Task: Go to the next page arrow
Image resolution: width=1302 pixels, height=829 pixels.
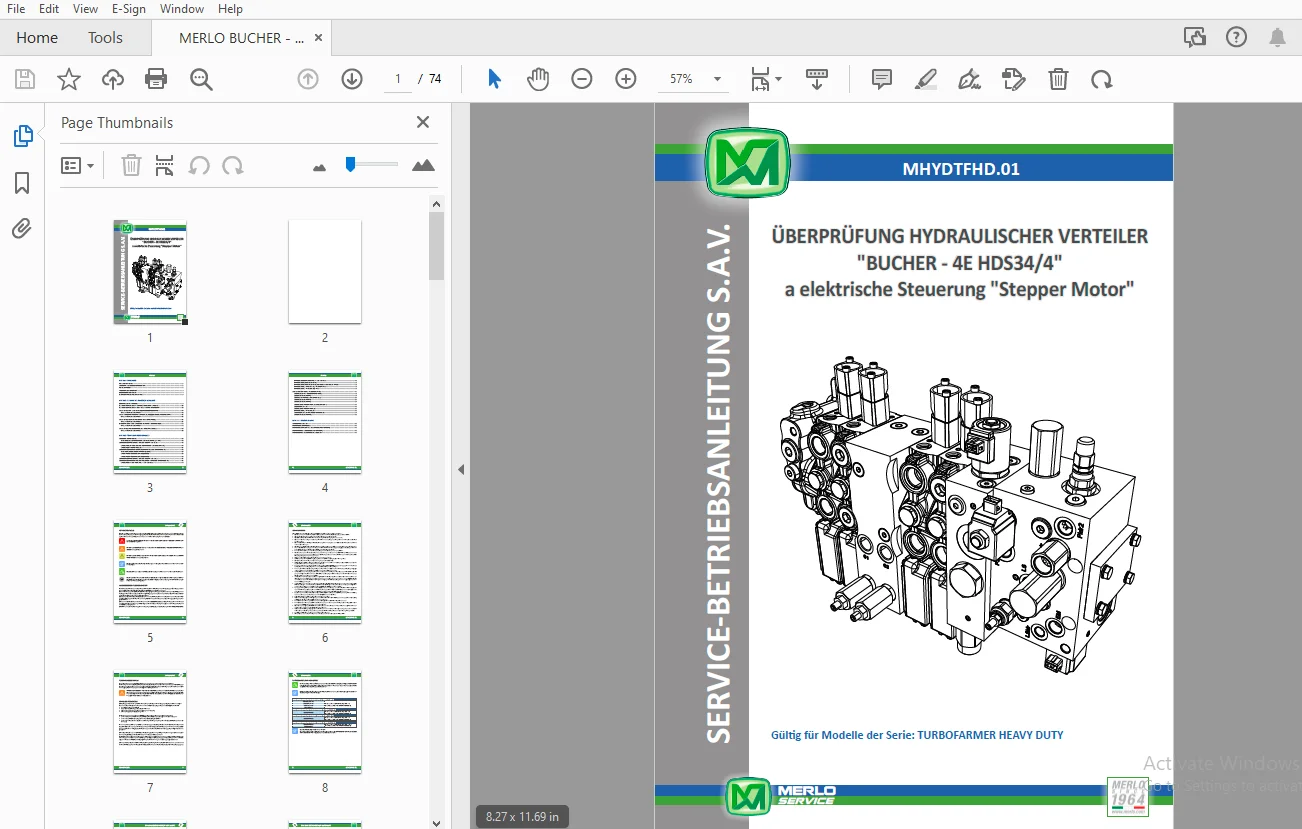Action: tap(352, 79)
